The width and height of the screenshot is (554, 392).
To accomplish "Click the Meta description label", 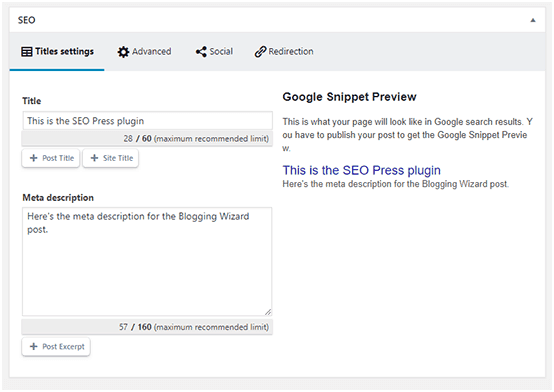I will tap(58, 198).
